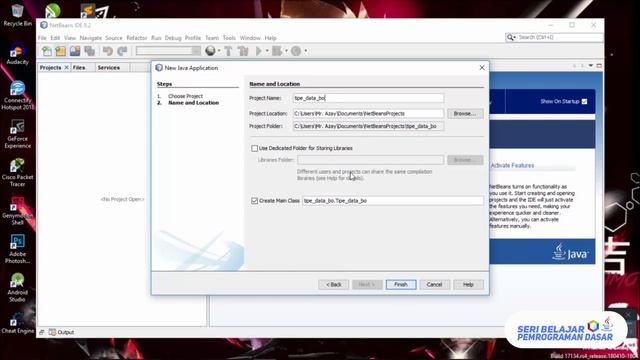Screen dimensions: 640x360
Task: Open GeForce Experience desktop shortcut
Action: point(17,134)
